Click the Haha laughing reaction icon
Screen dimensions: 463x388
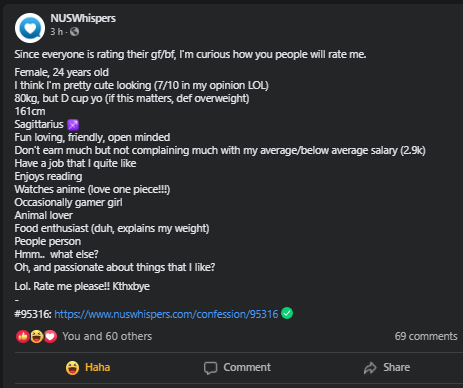pos(37,337)
